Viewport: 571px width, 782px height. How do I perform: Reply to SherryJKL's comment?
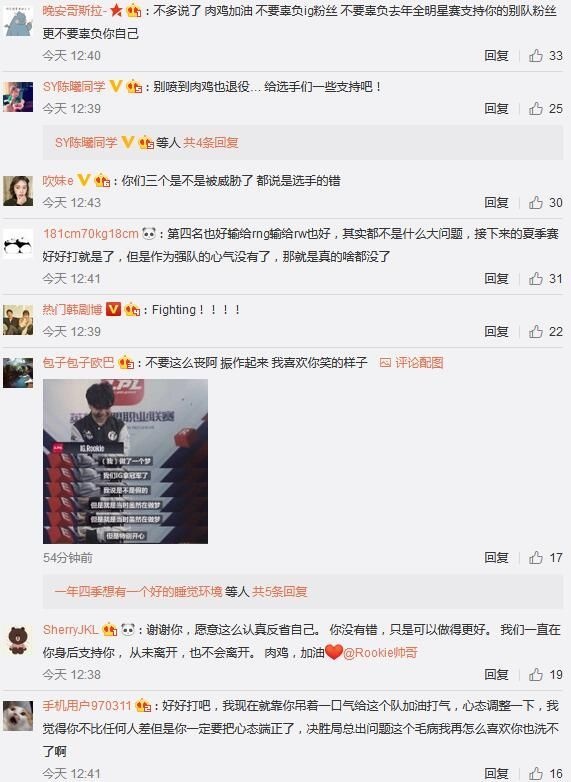(x=496, y=674)
